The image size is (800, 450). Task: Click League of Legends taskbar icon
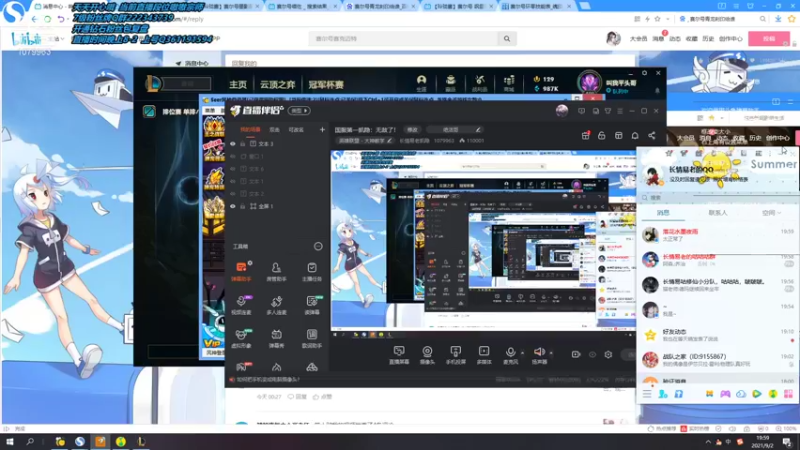coord(141,442)
